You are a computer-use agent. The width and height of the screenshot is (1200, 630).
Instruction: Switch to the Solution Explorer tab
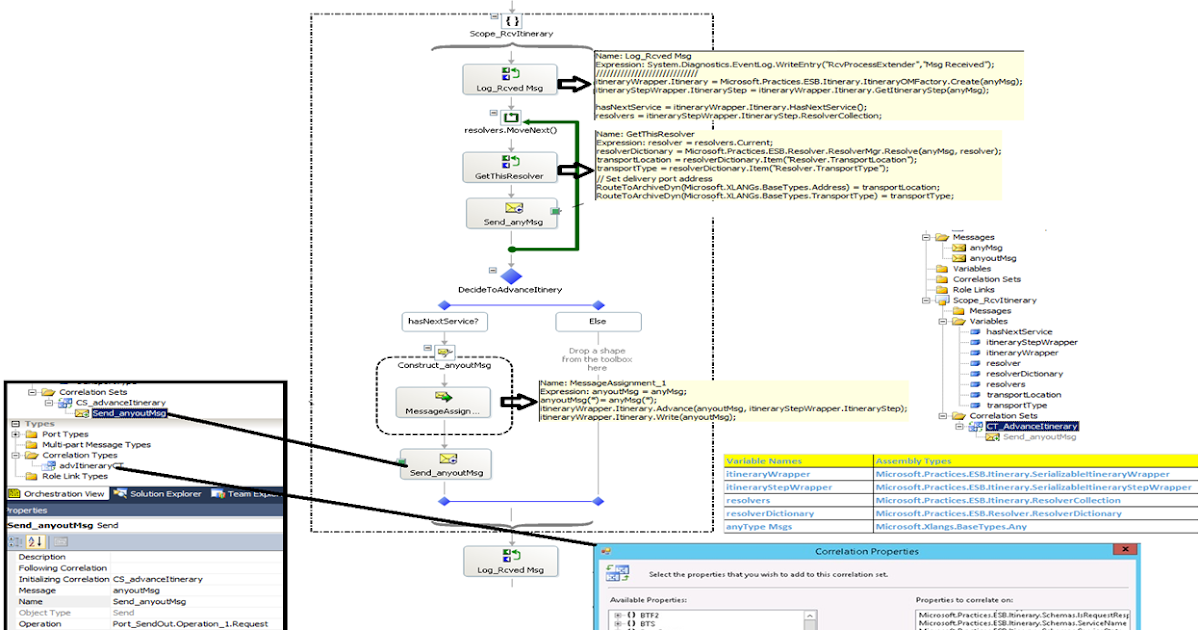coord(165,494)
